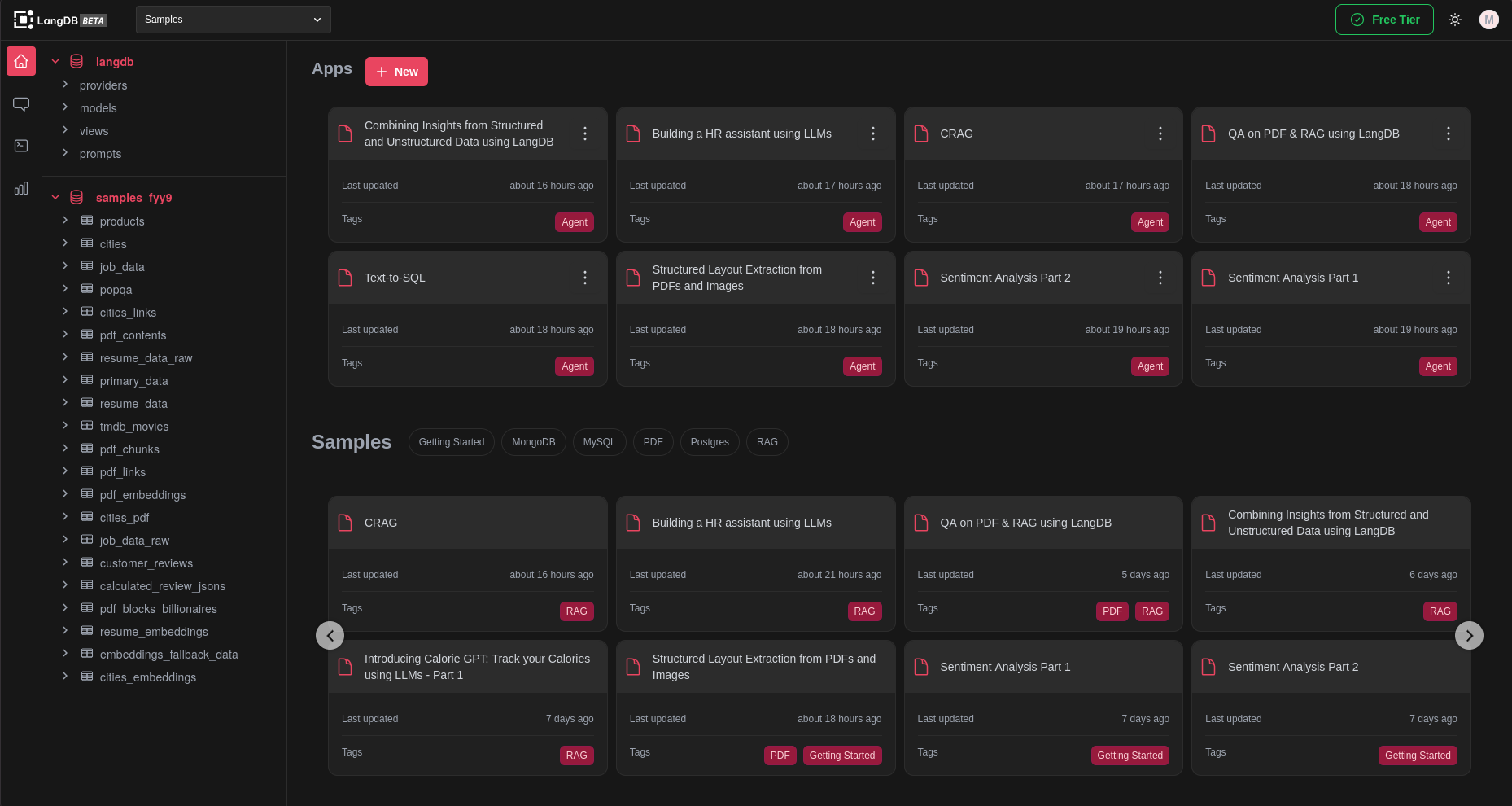The image size is (1512, 806).
Task: Expand the providers node
Action: 65,85
